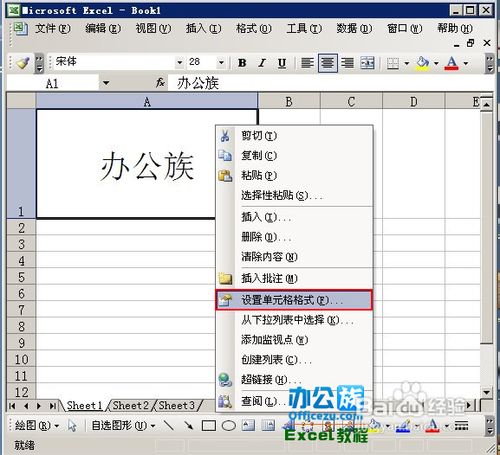Open the 帮助(H) menu
Screen dimensions: 500x455
(x=455, y=29)
